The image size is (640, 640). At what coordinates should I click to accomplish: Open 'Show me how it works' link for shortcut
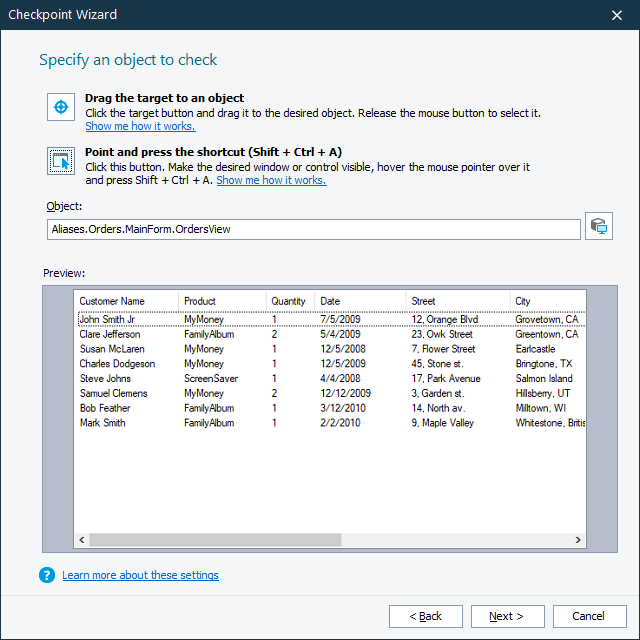[271, 181]
